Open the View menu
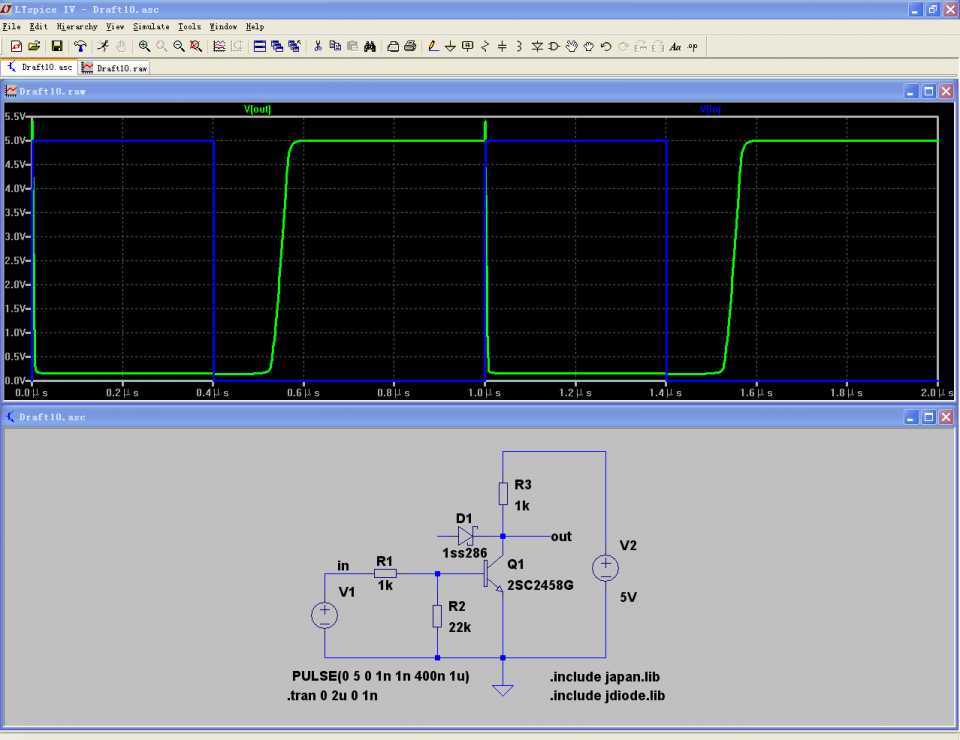This screenshot has width=960, height=740. coord(114,26)
